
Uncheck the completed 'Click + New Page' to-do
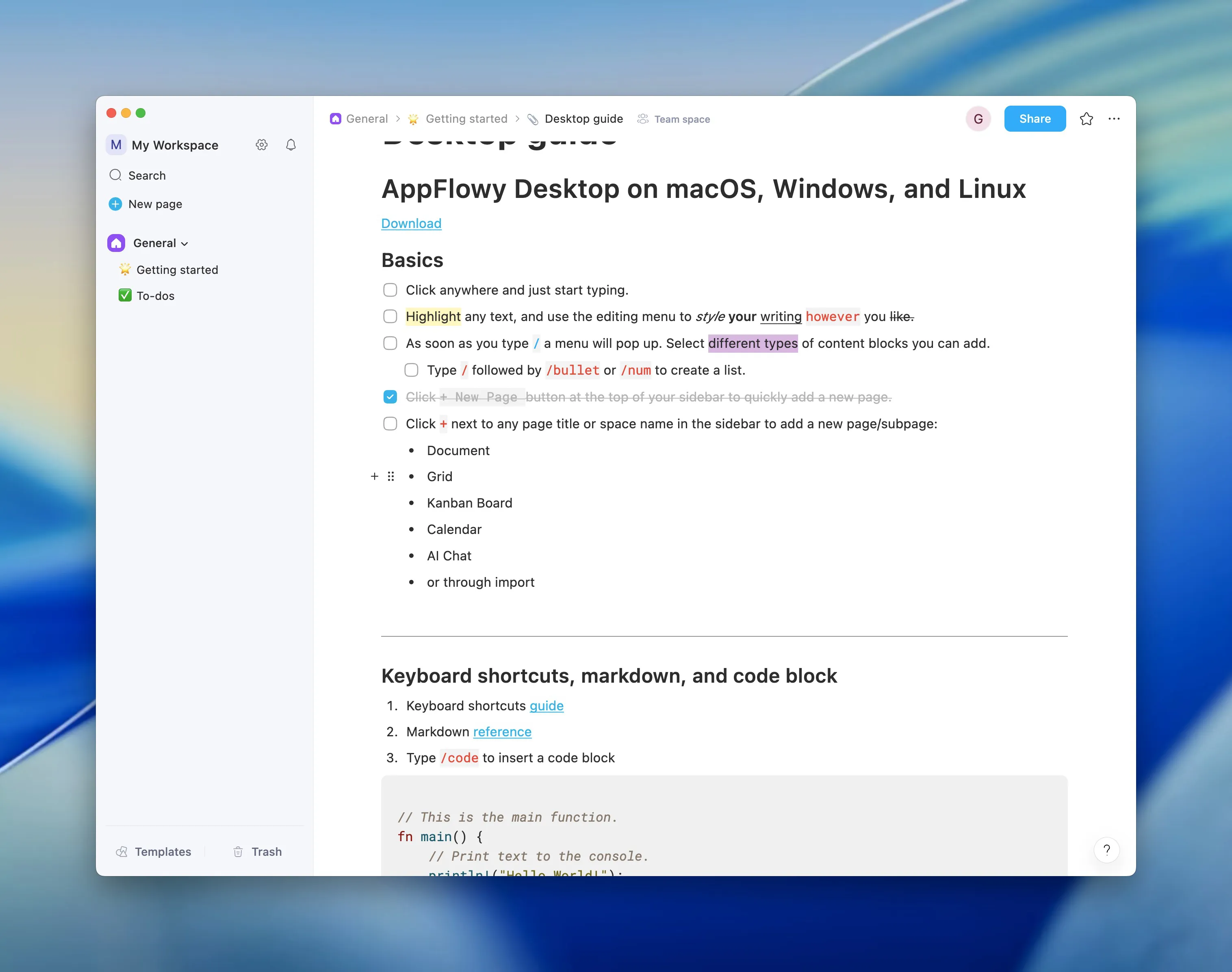(x=390, y=397)
